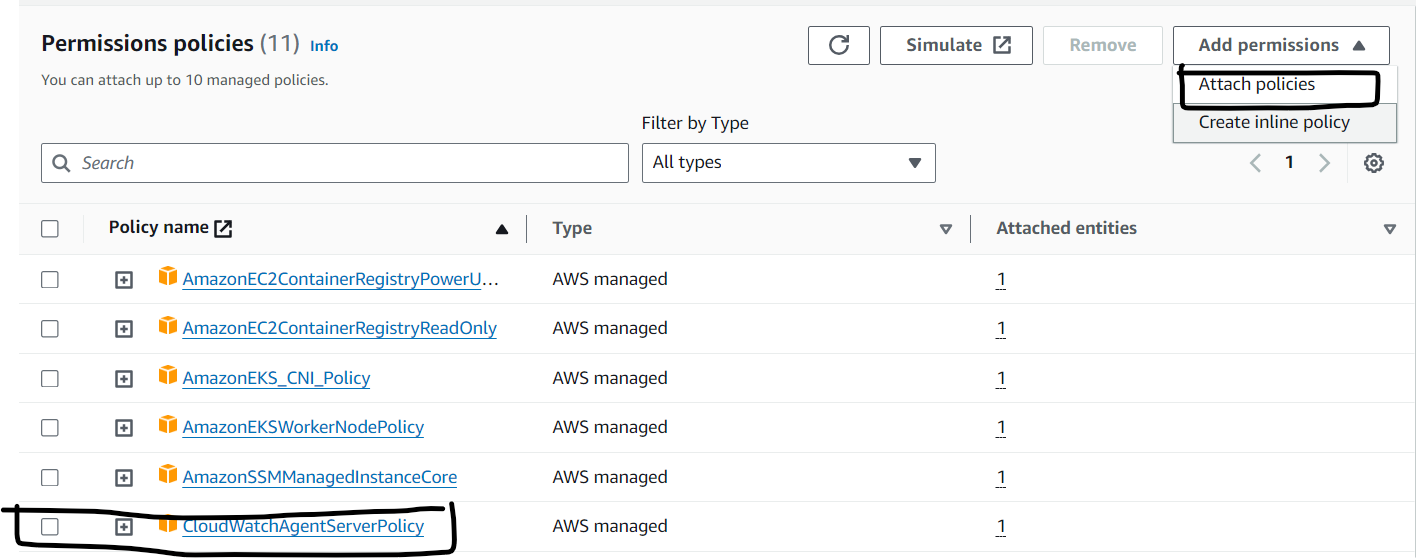Tick the AmazonSSMManagedInstanceCore row checkbox
Screen dimensions: 1416x558
click(50, 478)
